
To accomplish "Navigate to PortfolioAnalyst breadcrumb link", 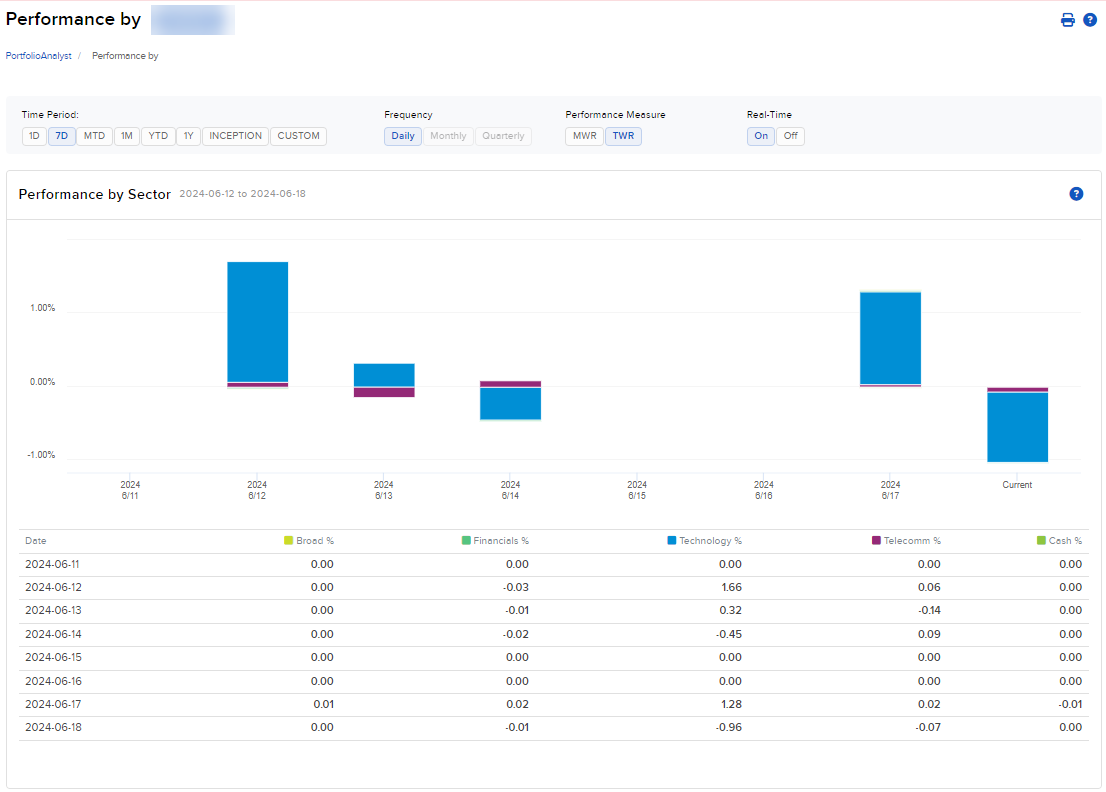I will [x=38, y=56].
